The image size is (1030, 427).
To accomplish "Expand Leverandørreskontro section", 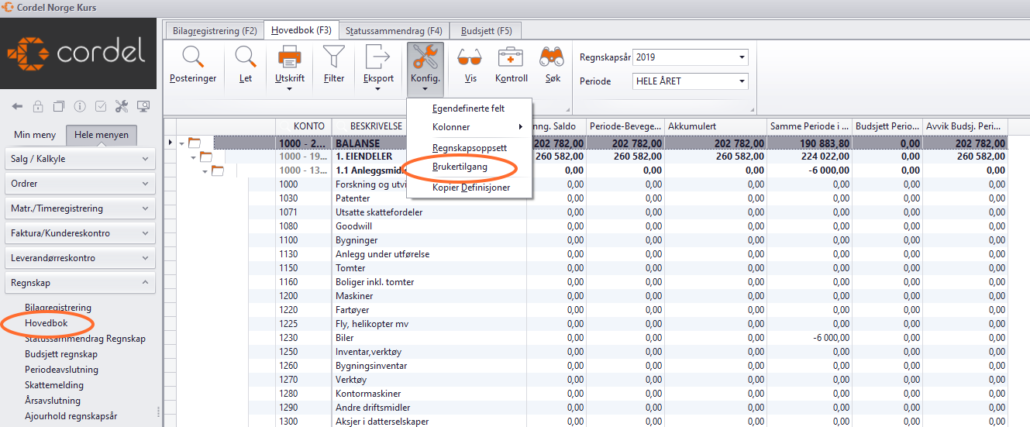I will click(80, 258).
